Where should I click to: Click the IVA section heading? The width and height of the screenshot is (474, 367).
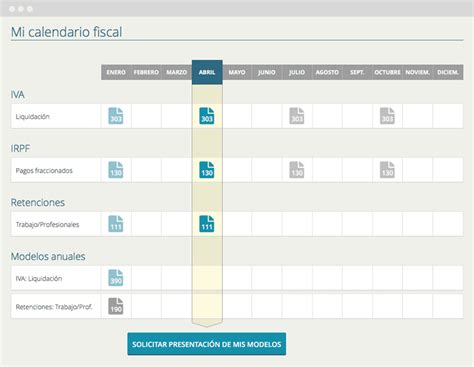coord(17,95)
